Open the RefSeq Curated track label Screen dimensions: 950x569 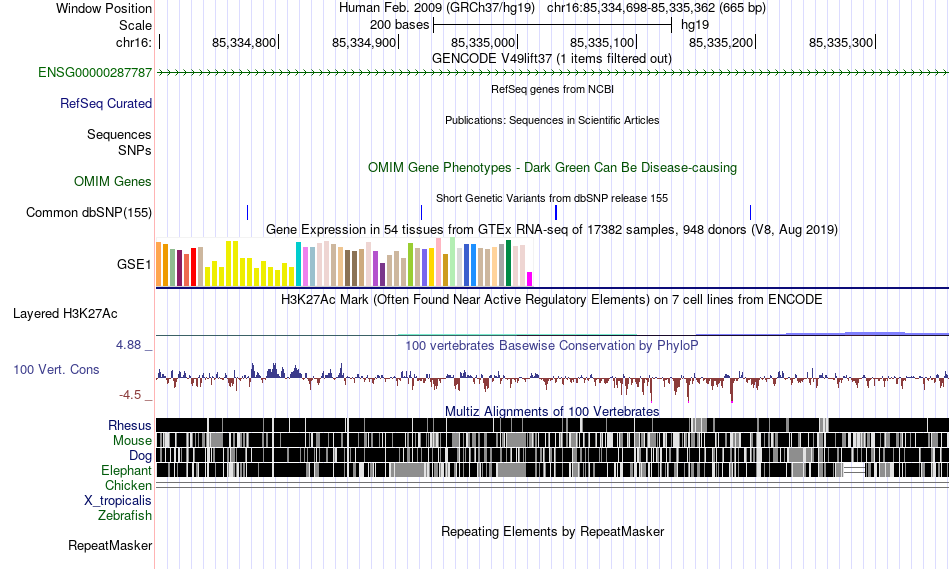coord(106,104)
